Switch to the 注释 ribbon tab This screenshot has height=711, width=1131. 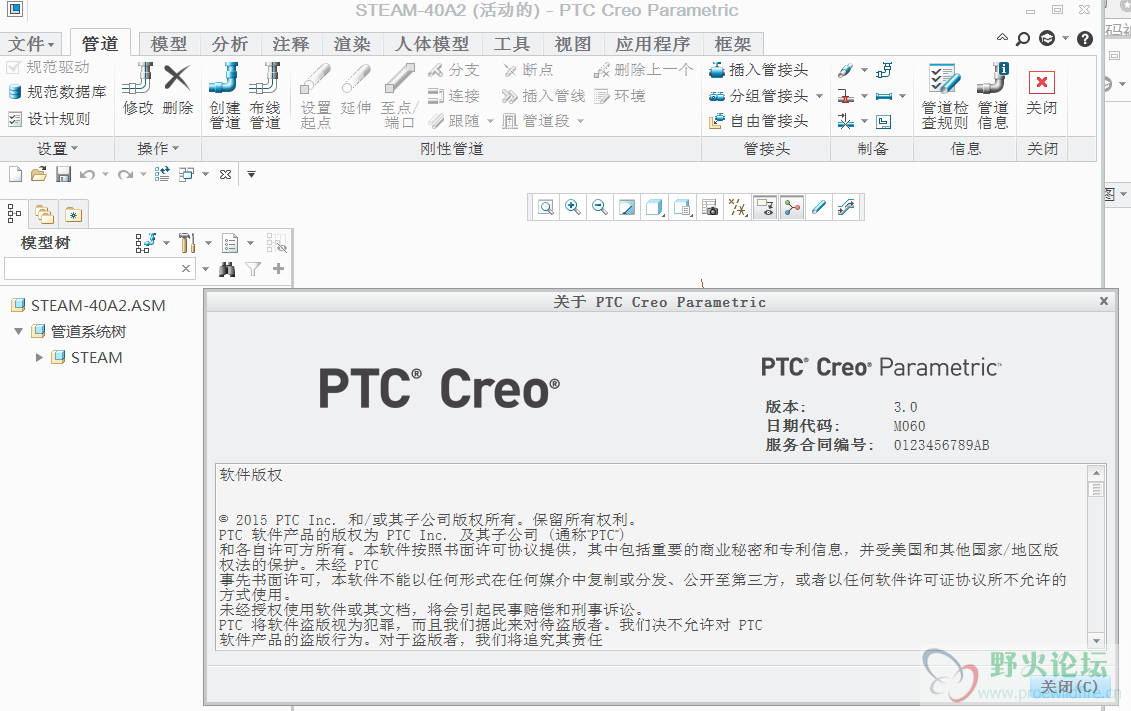[x=291, y=44]
